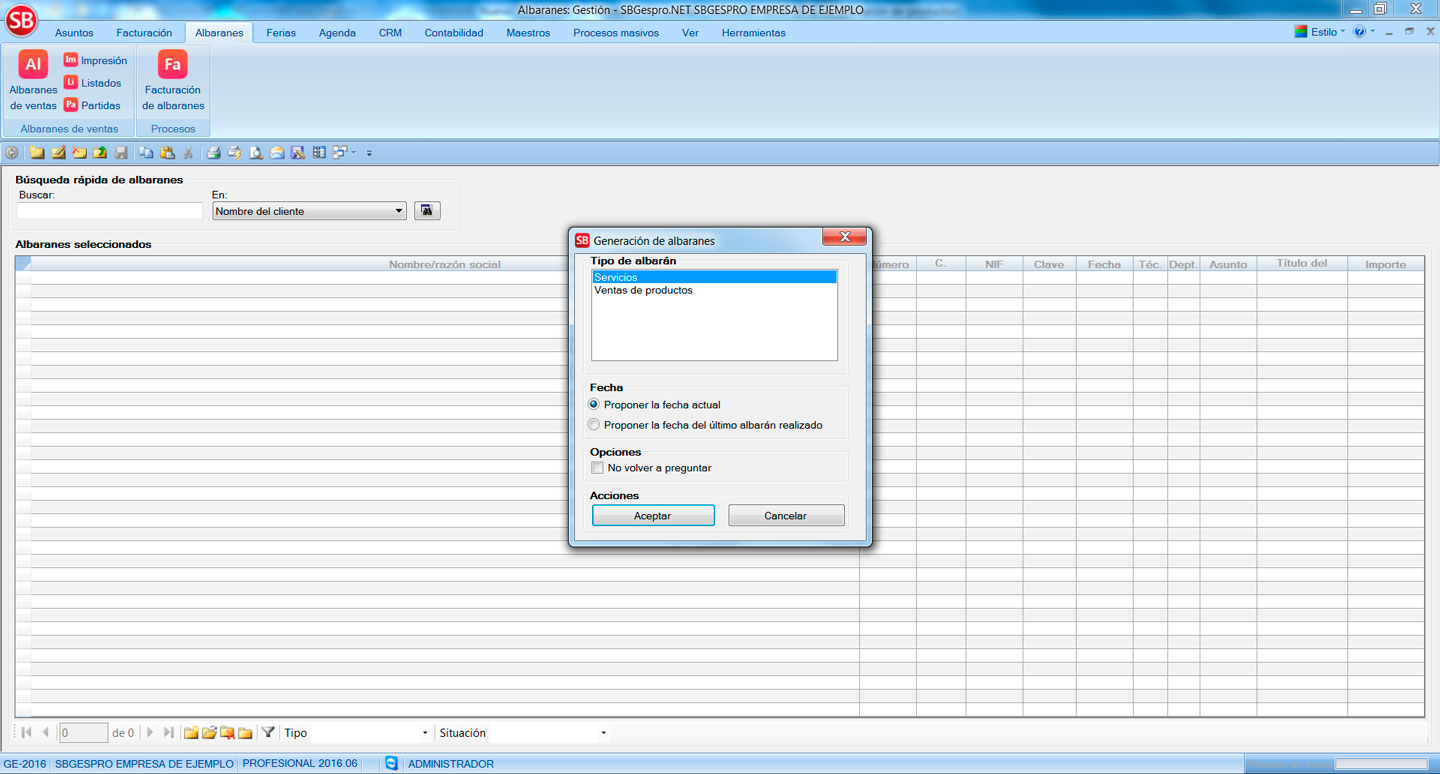Check 'No volver a preguntar' checkbox

597,468
